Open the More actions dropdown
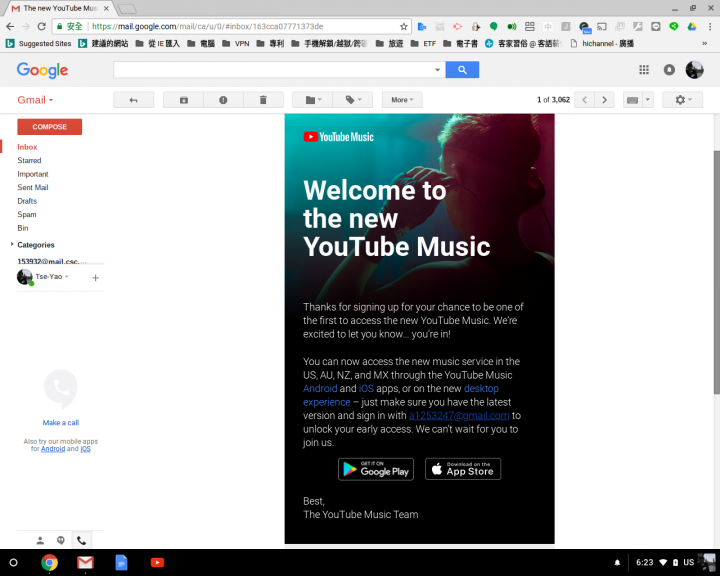The image size is (720, 576). tap(402, 100)
